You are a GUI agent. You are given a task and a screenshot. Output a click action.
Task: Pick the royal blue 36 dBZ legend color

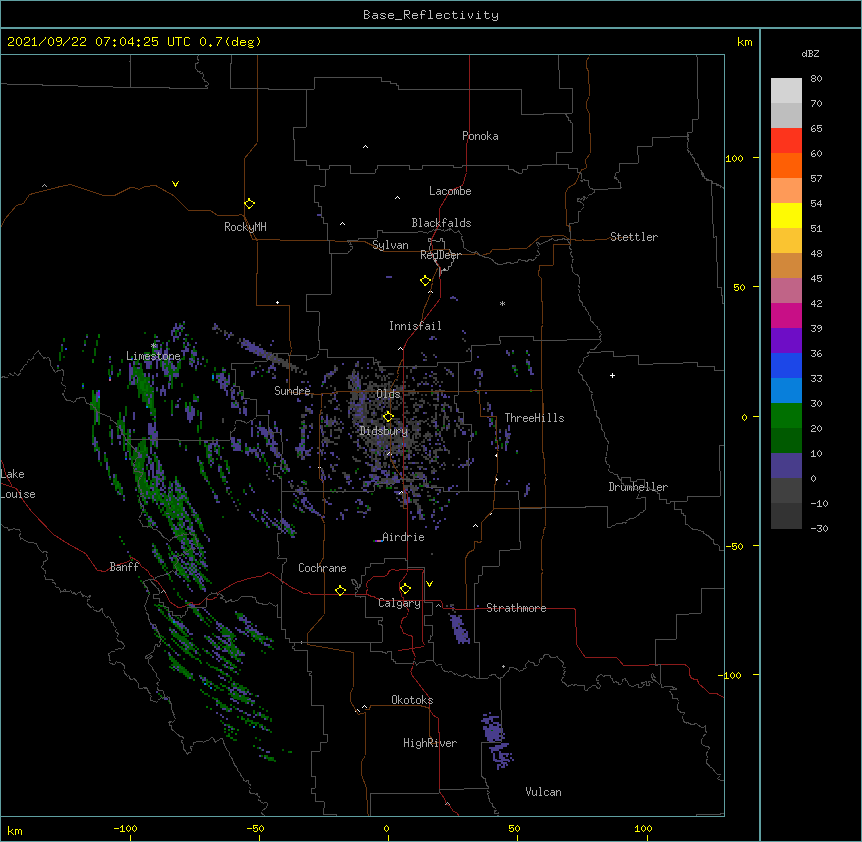[x=786, y=365]
